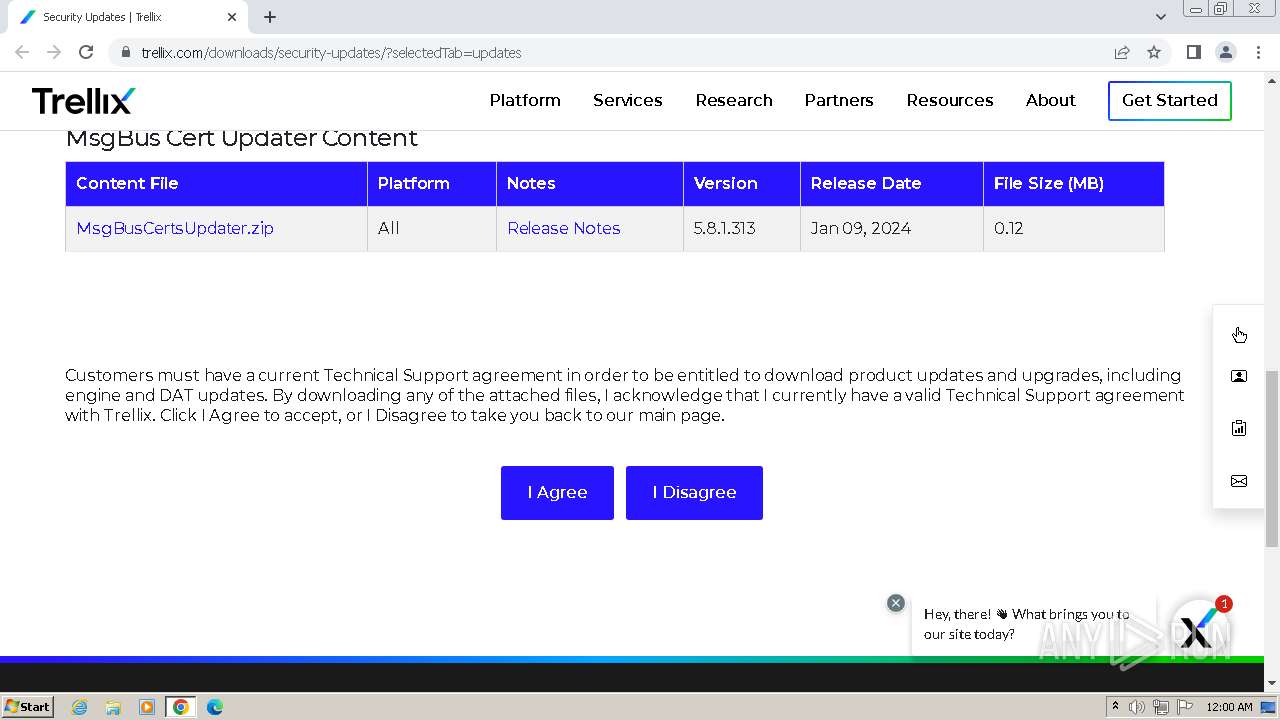
Task: Click the Version column header
Action: pos(742,184)
